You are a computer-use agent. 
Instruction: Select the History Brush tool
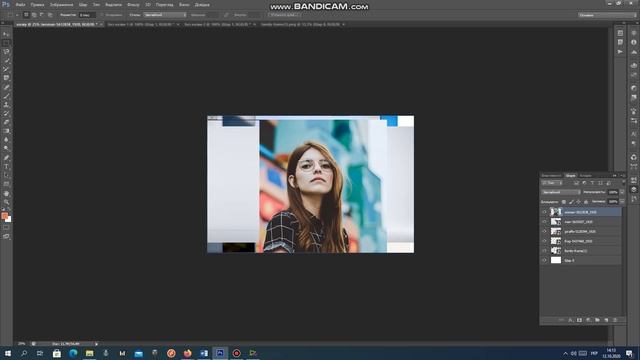point(6,113)
